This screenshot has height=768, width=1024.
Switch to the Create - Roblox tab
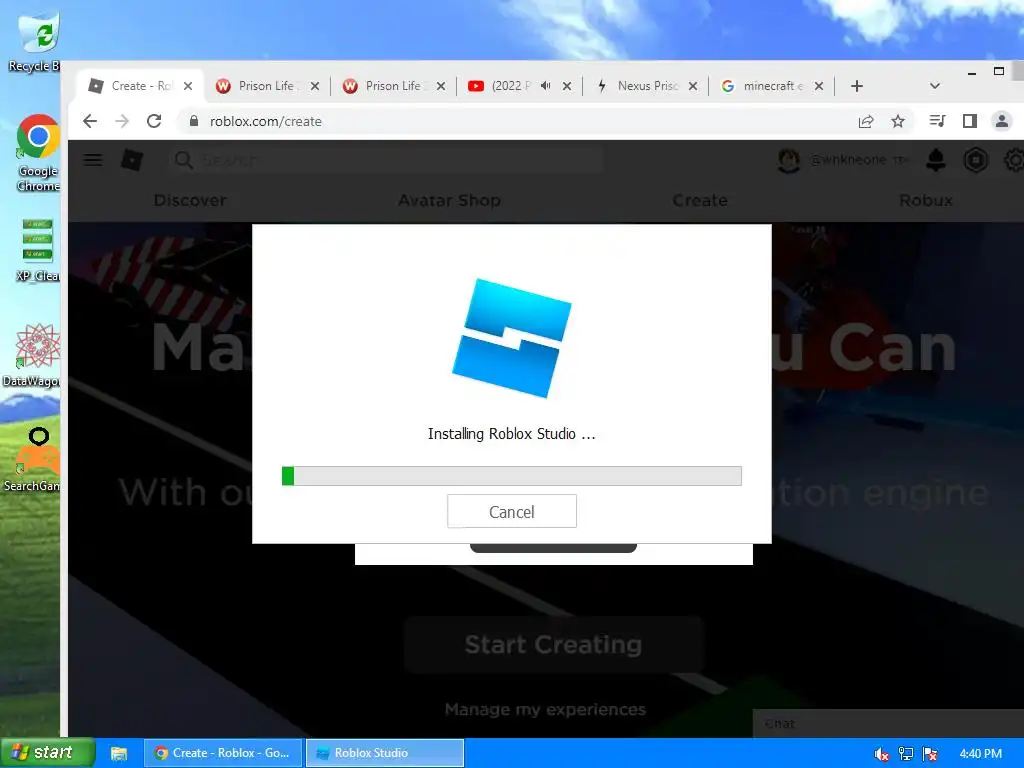(x=140, y=86)
